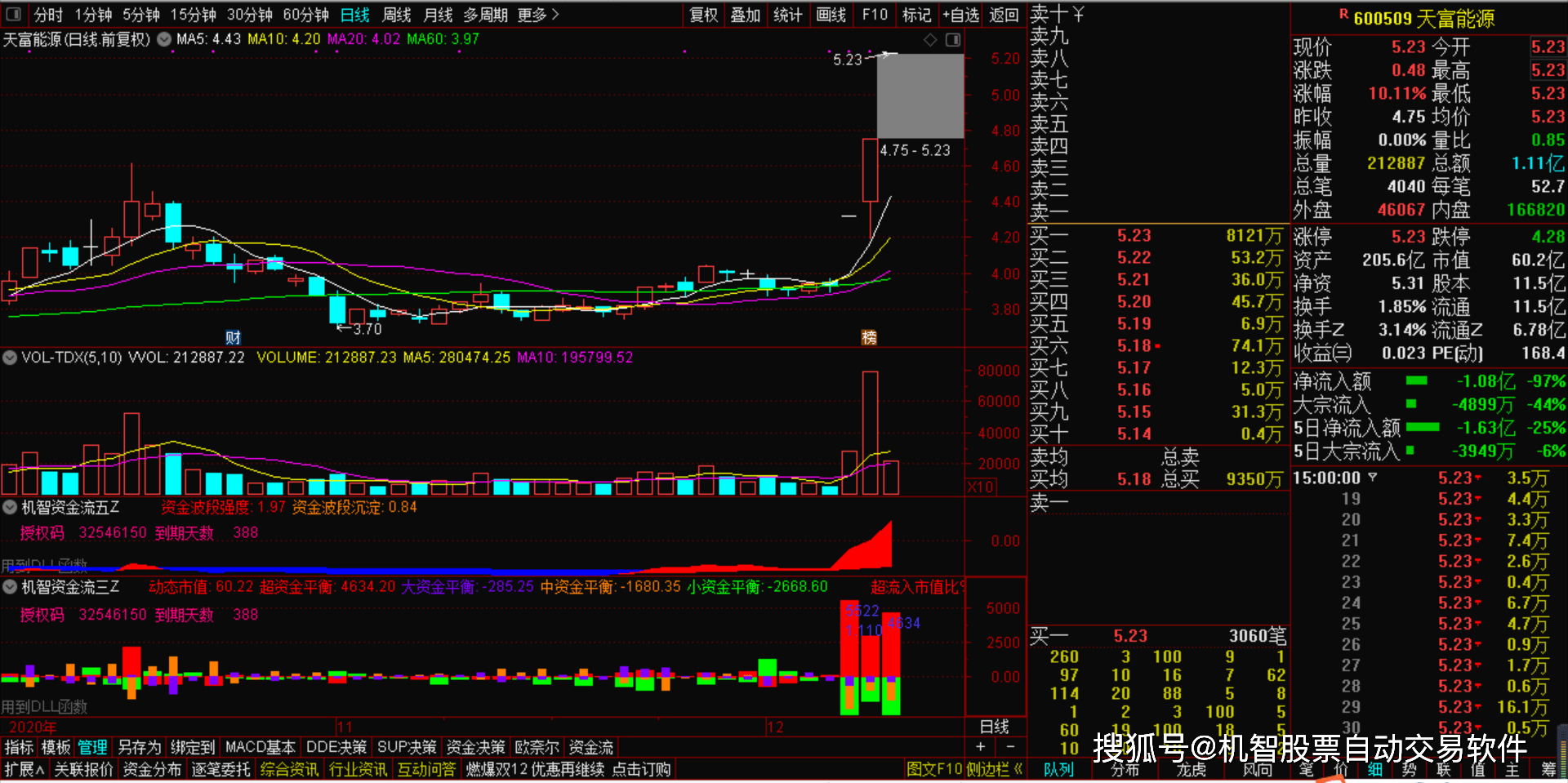1568x783 pixels.
Task: Expand the MA indicator dropdown arrow
Action: click(164, 39)
